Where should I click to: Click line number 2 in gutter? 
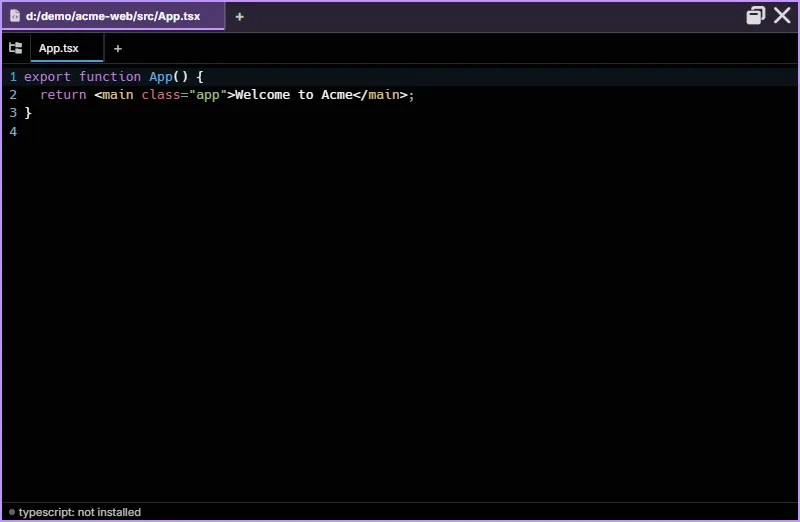(x=13, y=95)
